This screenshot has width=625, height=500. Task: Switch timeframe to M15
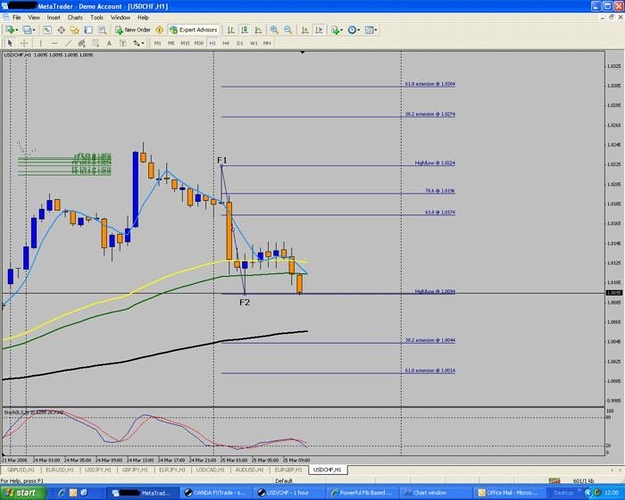click(x=185, y=43)
